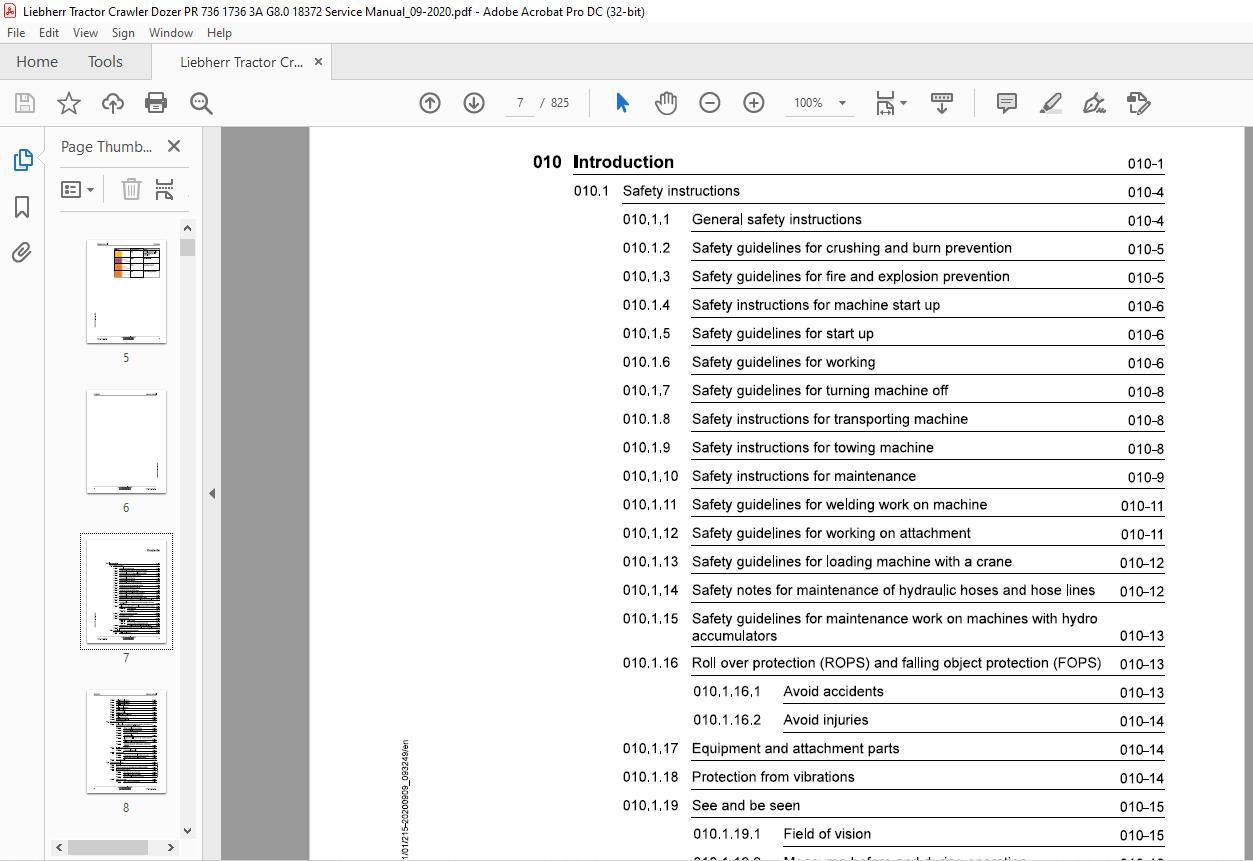Activate the selection arrow tool
The height and width of the screenshot is (861, 1253).
[622, 103]
